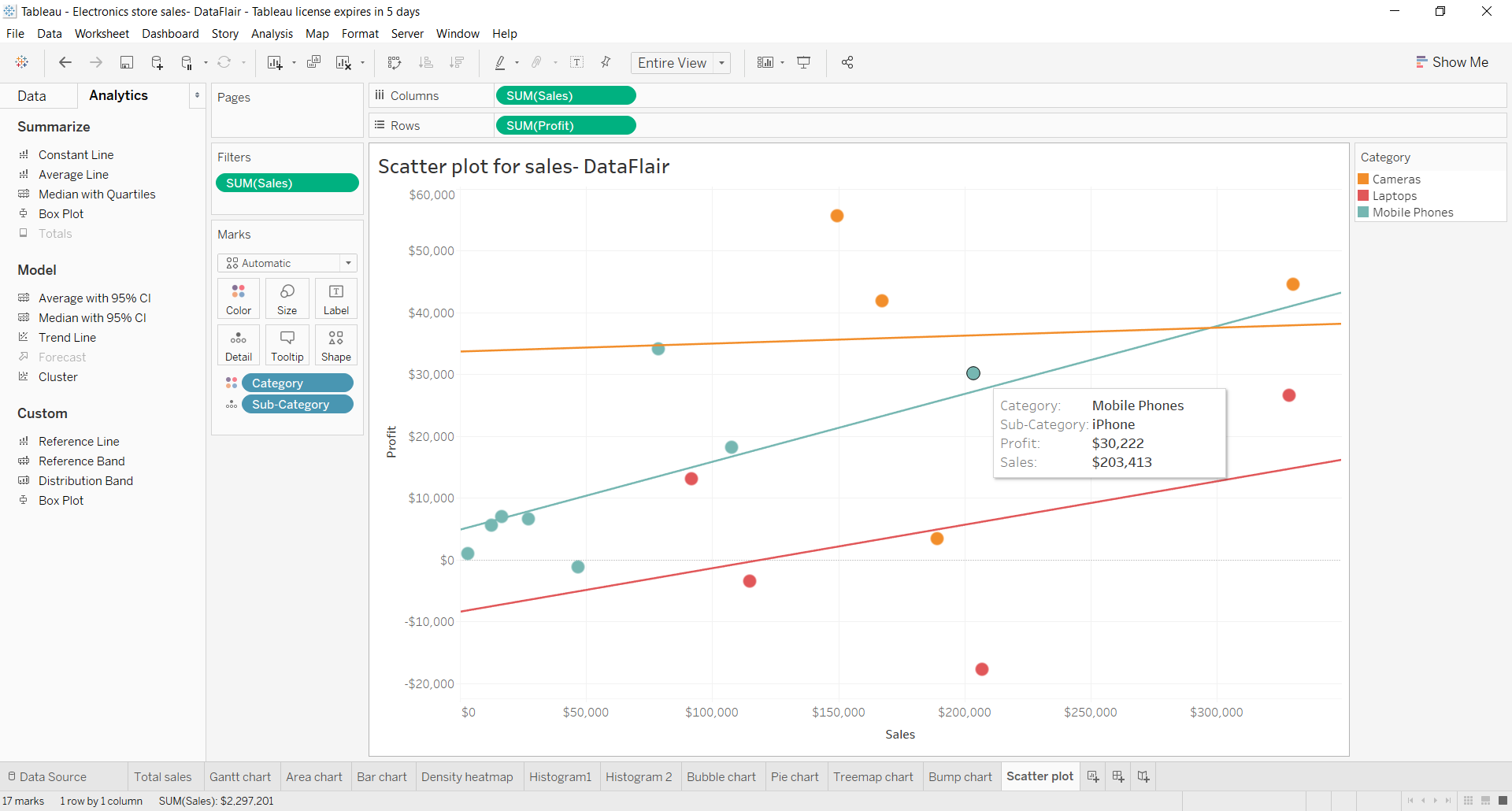This screenshot has width=1512, height=811.
Task: Expand pause auto updates dropdown arrow
Action: pyautogui.click(x=206, y=63)
